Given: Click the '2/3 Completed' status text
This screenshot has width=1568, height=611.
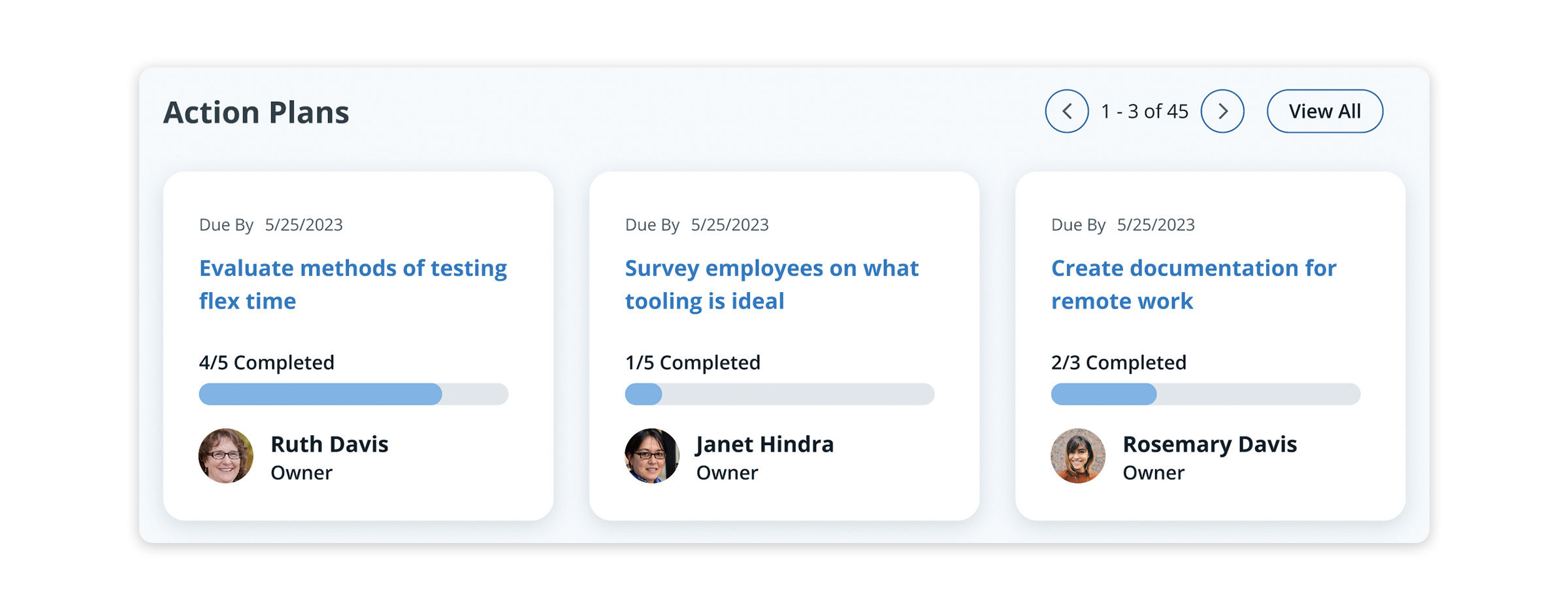Looking at the screenshot, I should click(x=1119, y=363).
